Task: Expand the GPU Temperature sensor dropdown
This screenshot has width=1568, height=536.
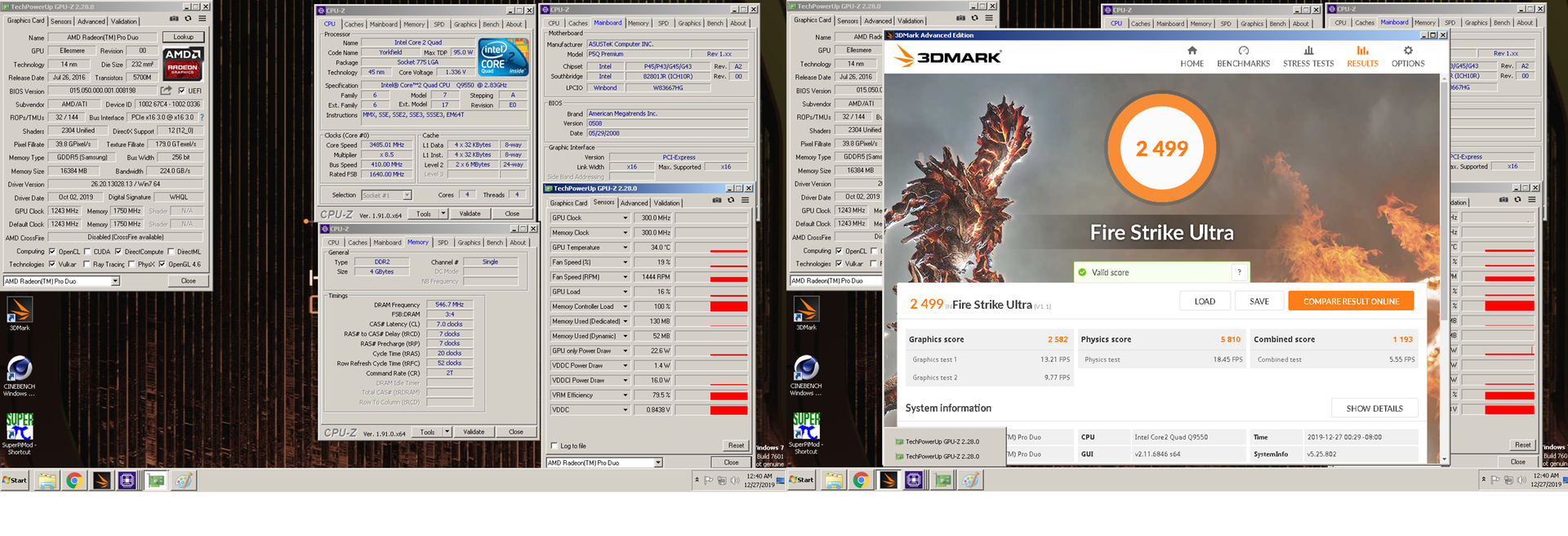Action: pyautogui.click(x=626, y=248)
